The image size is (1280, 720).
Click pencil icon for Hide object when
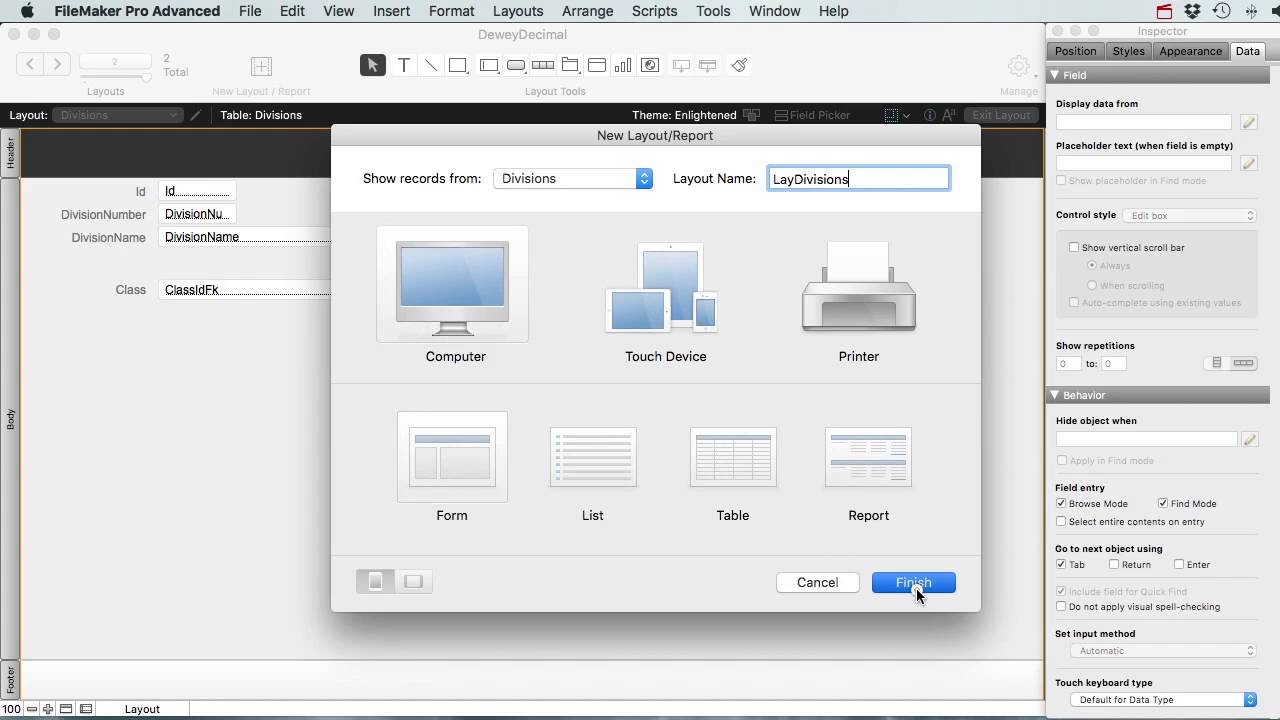coord(1248,439)
